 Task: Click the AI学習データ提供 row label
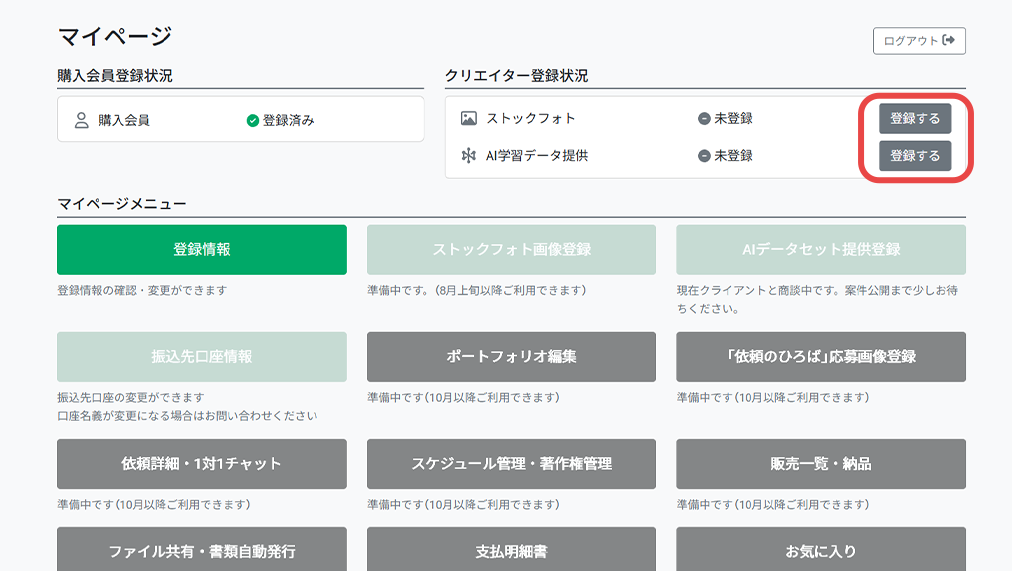(x=537, y=155)
